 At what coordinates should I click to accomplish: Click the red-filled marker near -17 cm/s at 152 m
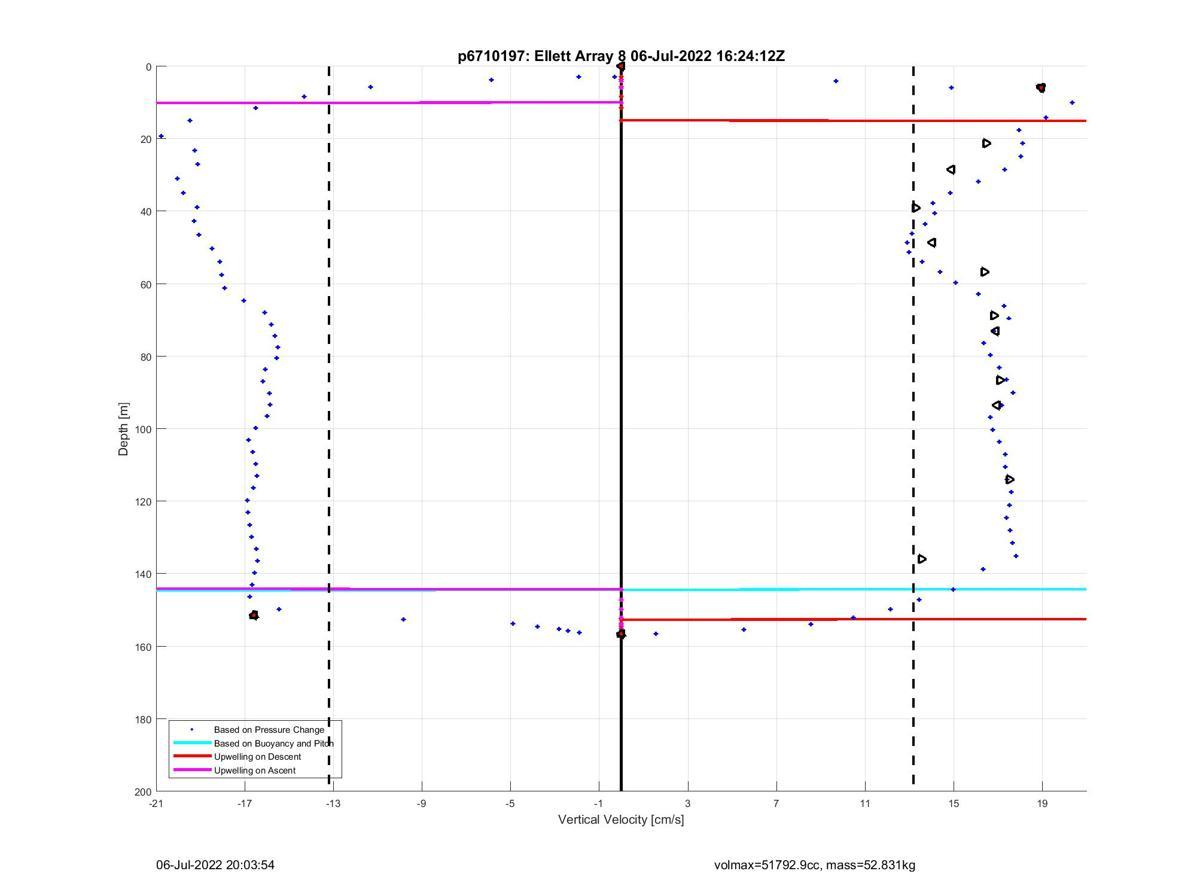(x=254, y=615)
